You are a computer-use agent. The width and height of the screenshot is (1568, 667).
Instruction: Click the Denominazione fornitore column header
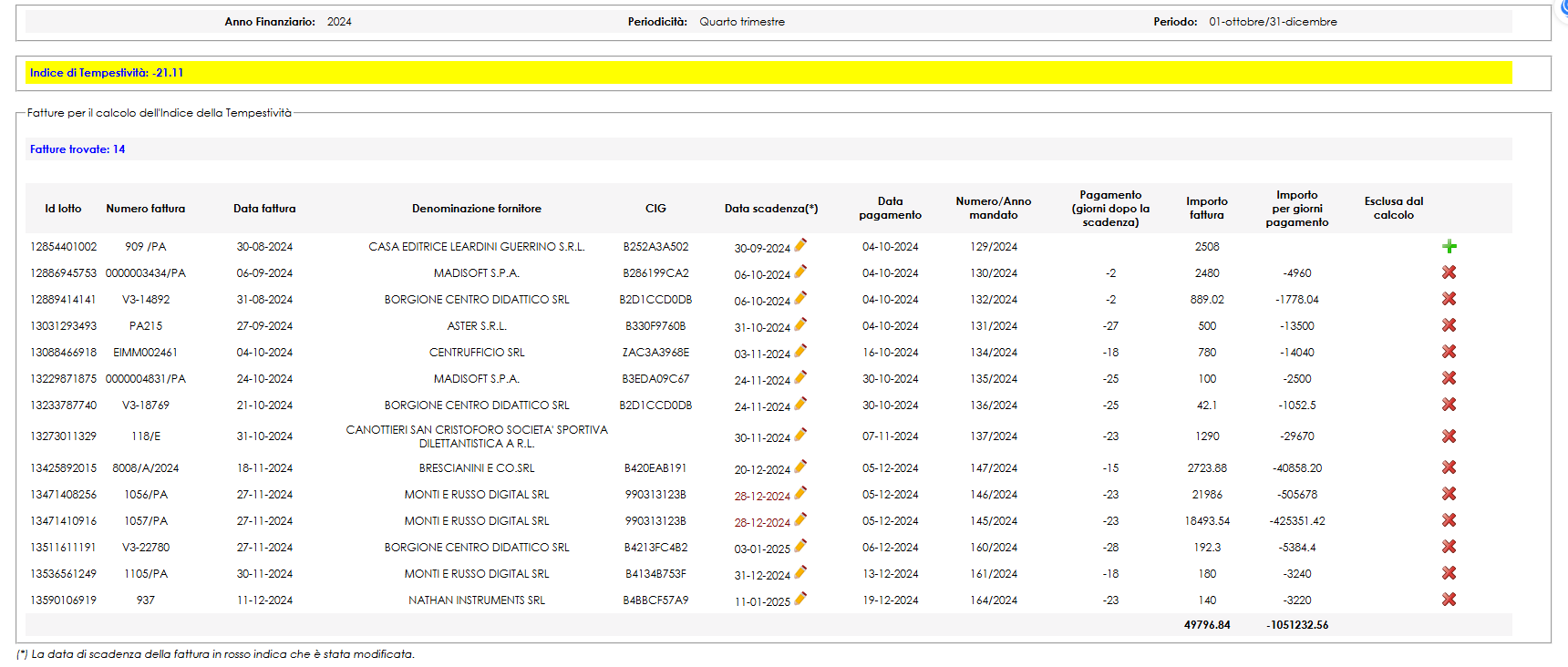476,209
